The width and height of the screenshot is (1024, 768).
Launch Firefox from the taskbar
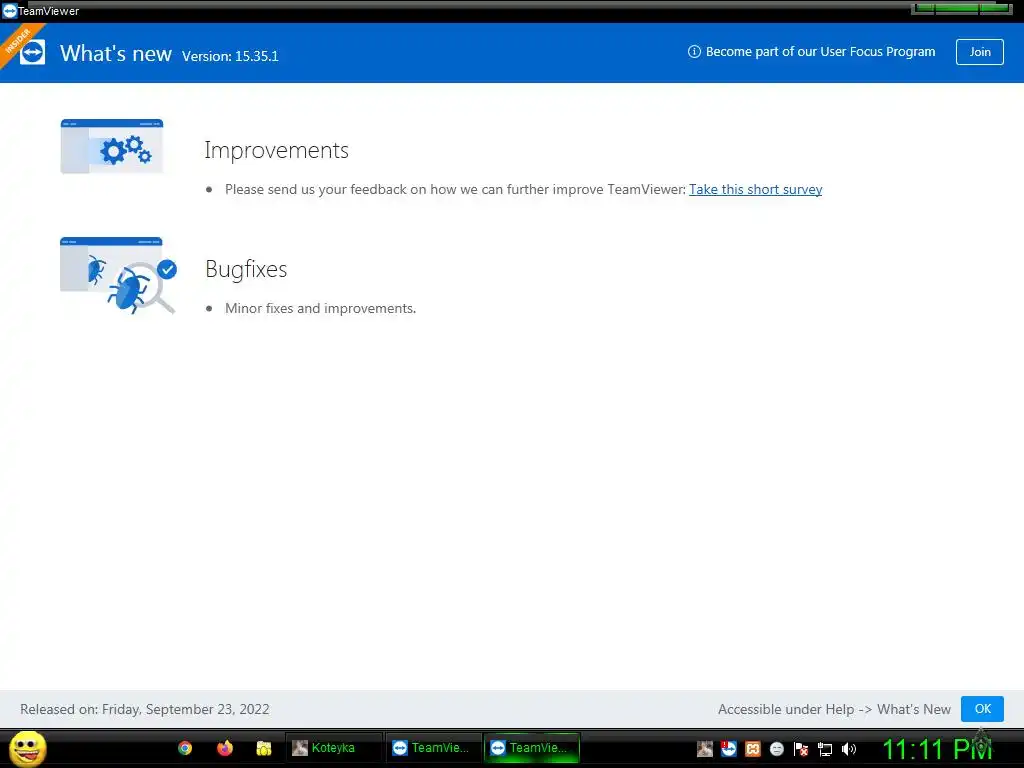(x=225, y=748)
